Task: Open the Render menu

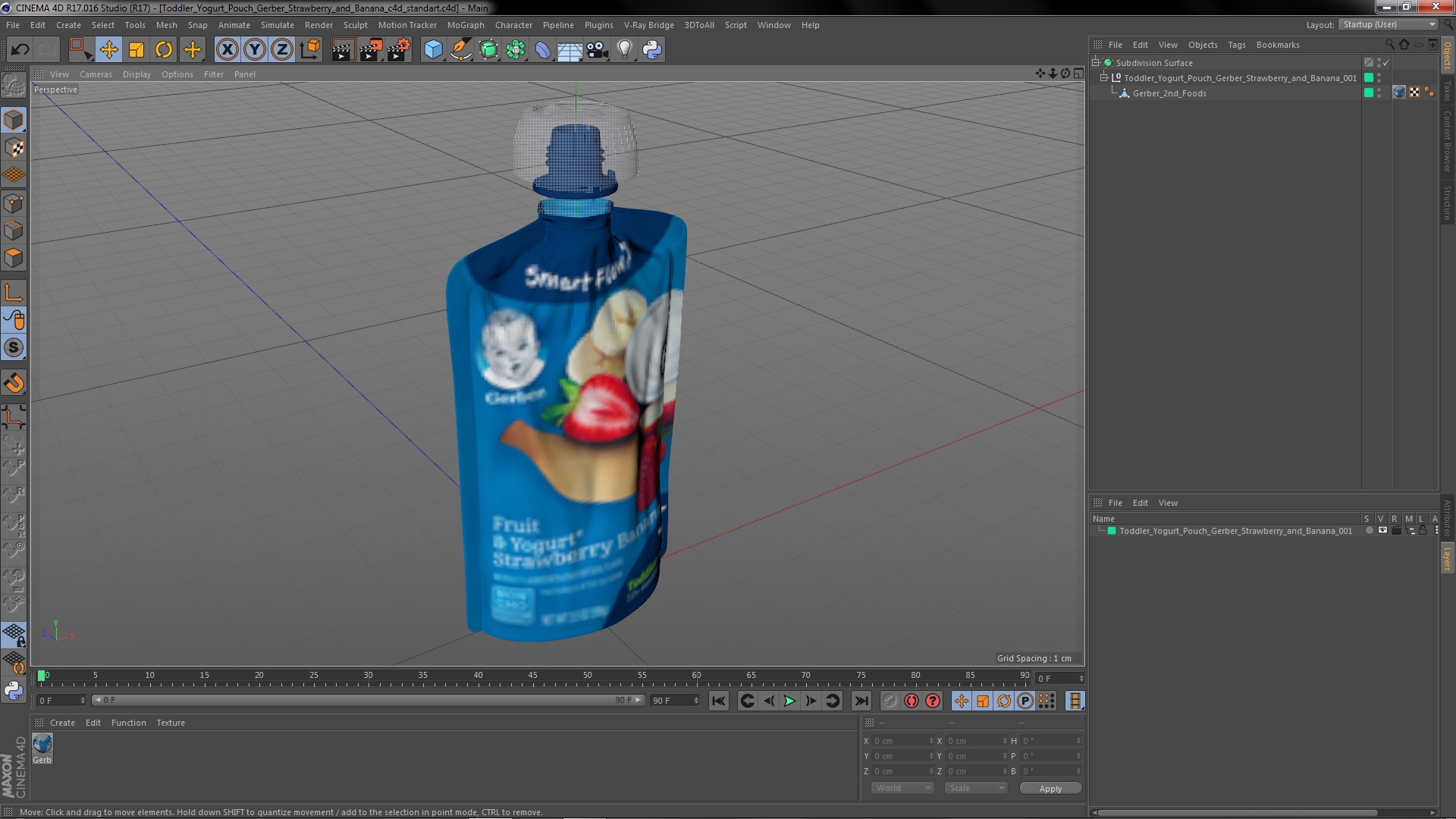Action: [318, 25]
